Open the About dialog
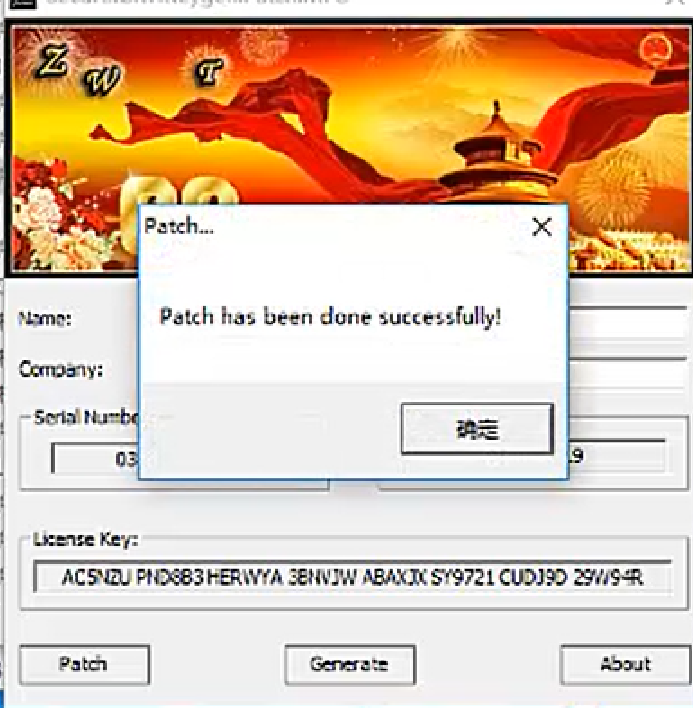The width and height of the screenshot is (693, 708). click(626, 665)
